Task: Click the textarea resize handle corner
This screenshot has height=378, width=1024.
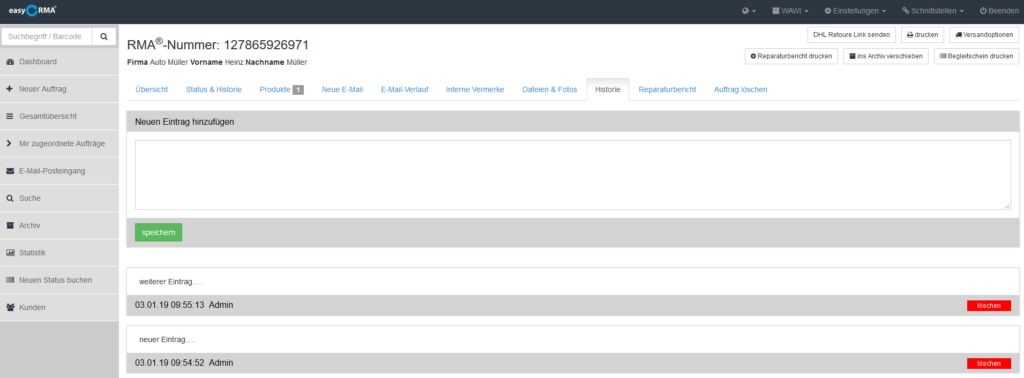Action: [x=1006, y=206]
